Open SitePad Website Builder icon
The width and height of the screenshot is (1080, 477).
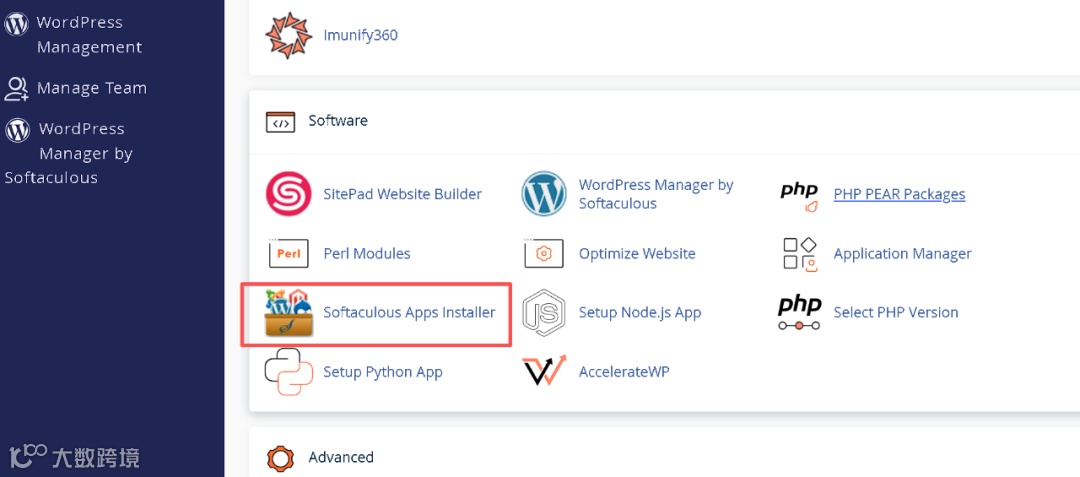coord(289,194)
